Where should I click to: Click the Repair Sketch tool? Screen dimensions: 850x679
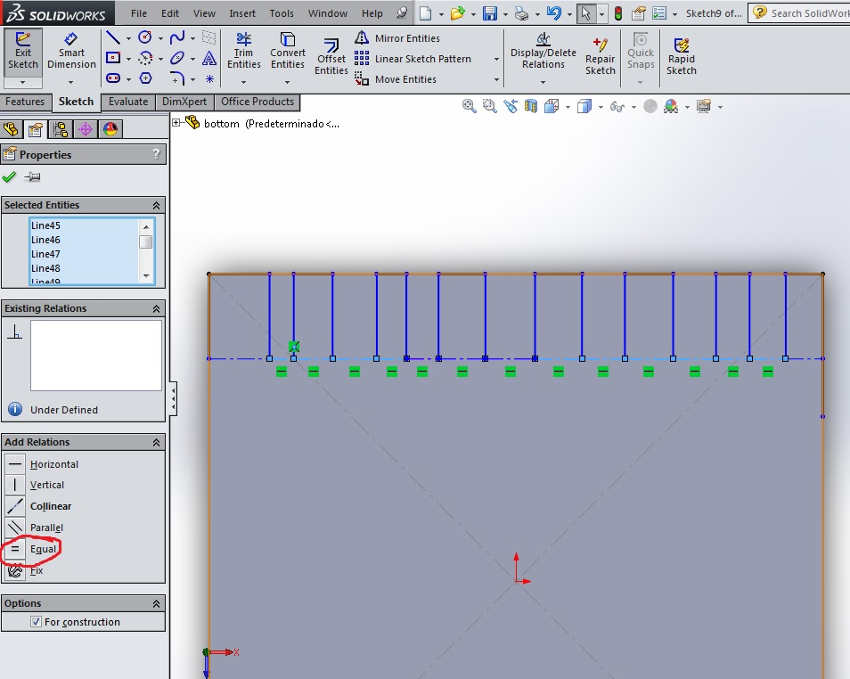point(600,57)
